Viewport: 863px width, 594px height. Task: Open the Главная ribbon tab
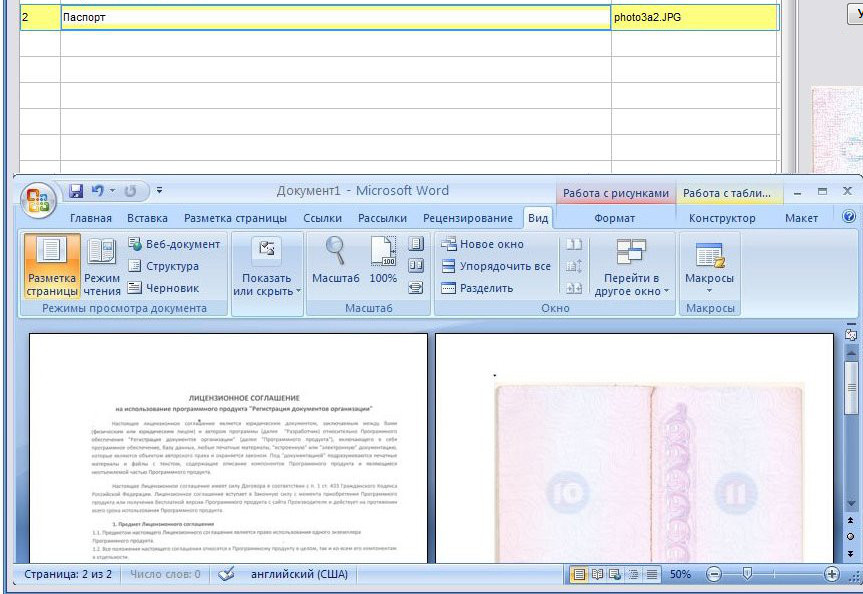click(91, 218)
